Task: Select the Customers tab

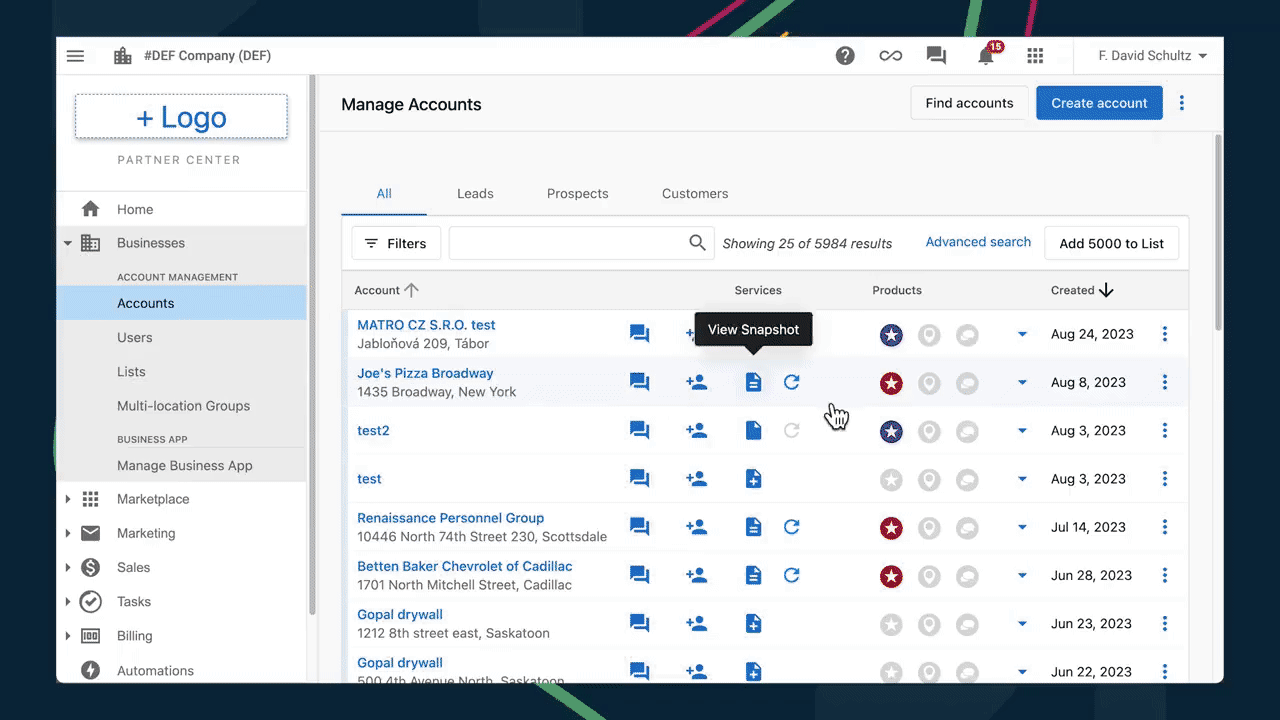Action: [x=695, y=193]
